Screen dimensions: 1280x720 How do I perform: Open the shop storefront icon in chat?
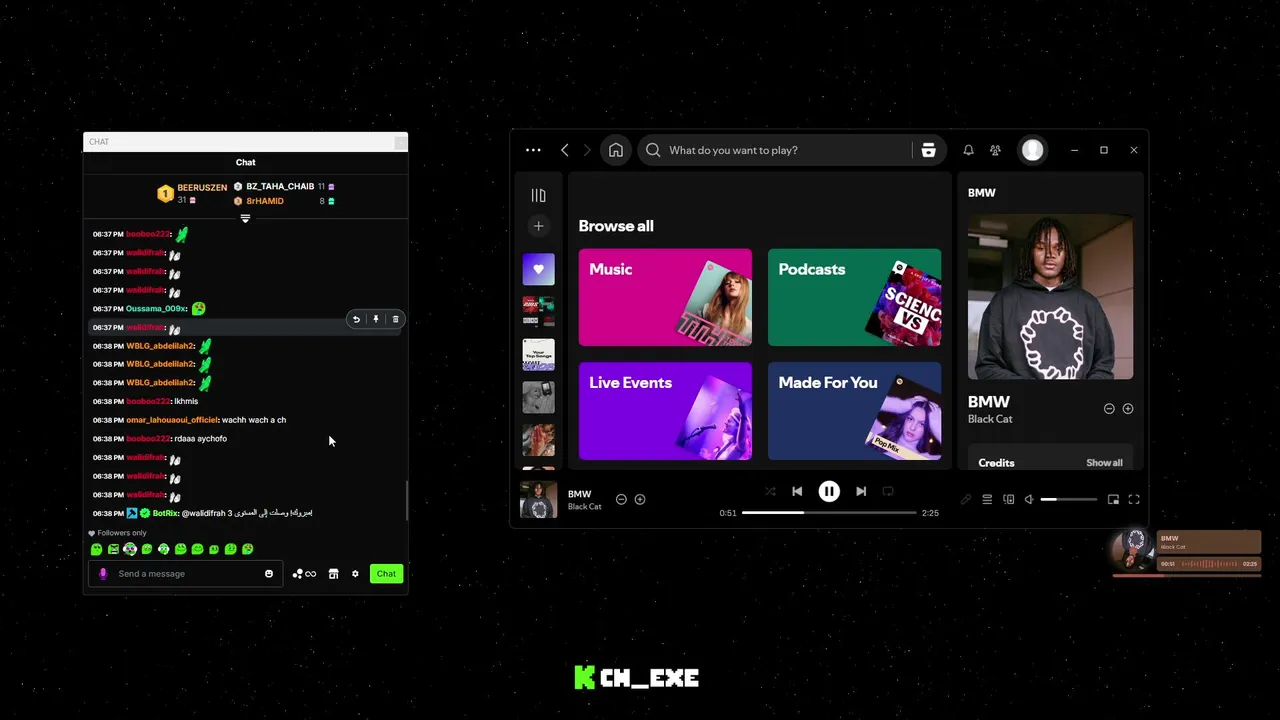click(x=333, y=574)
